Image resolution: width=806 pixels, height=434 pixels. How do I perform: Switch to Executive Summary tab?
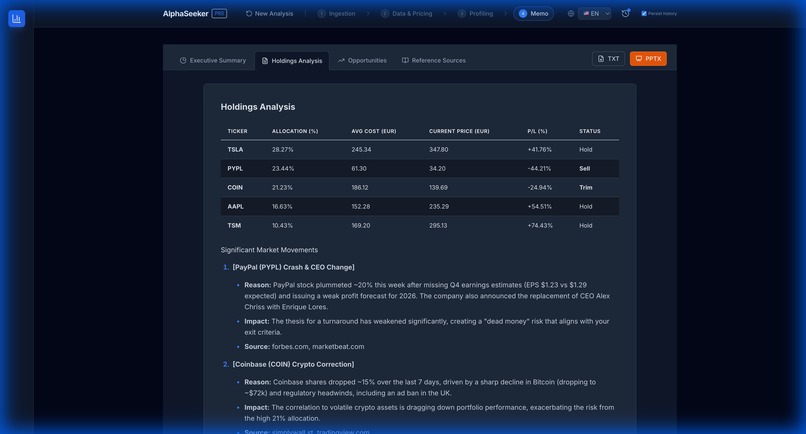point(213,61)
